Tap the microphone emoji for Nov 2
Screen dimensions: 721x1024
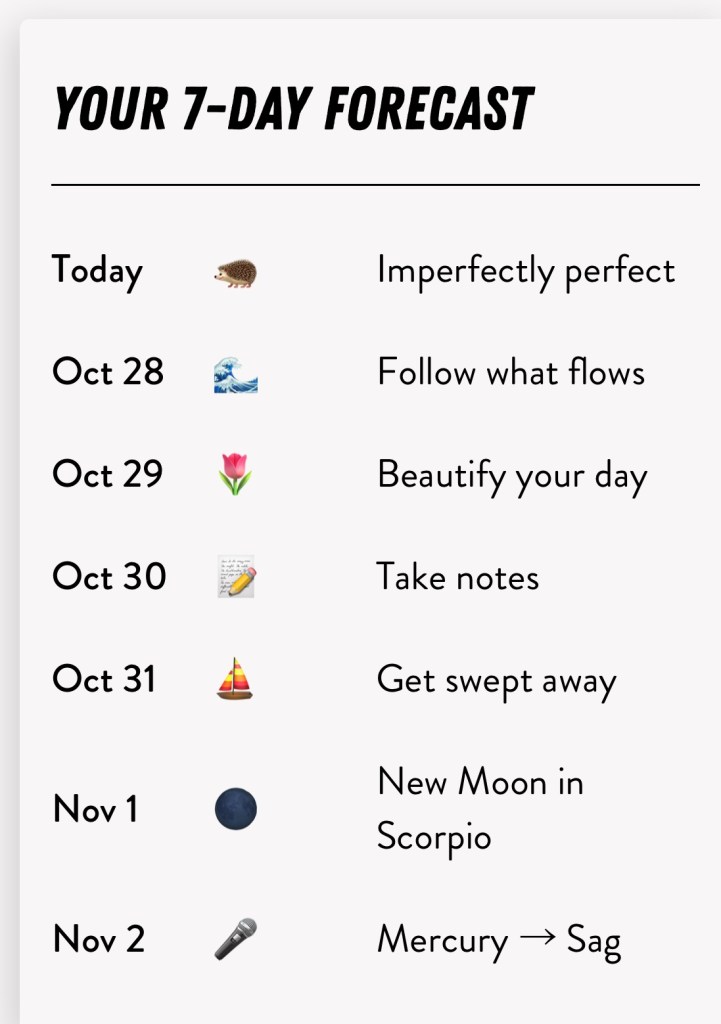tap(236, 939)
